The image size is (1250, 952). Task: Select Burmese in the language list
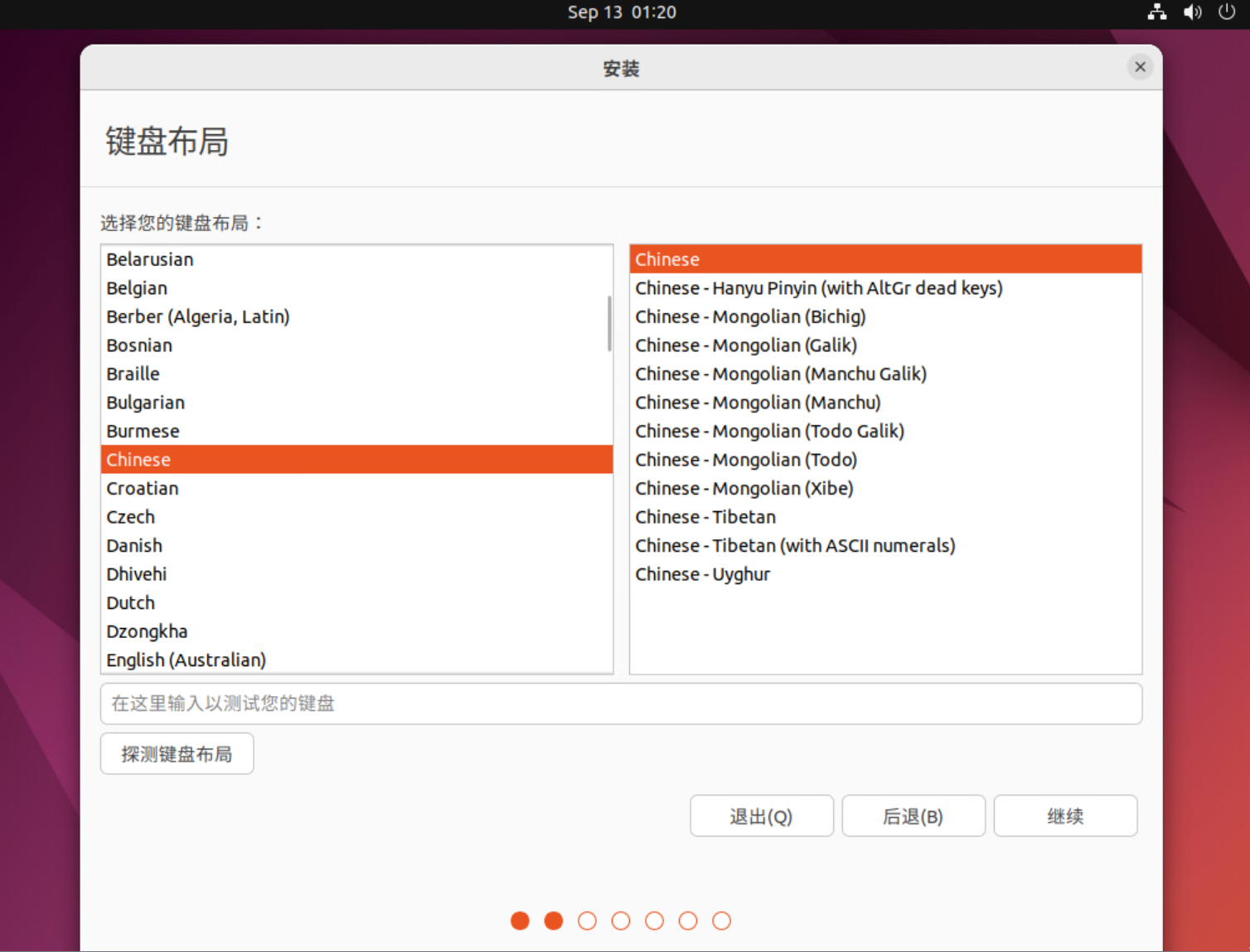(x=356, y=431)
